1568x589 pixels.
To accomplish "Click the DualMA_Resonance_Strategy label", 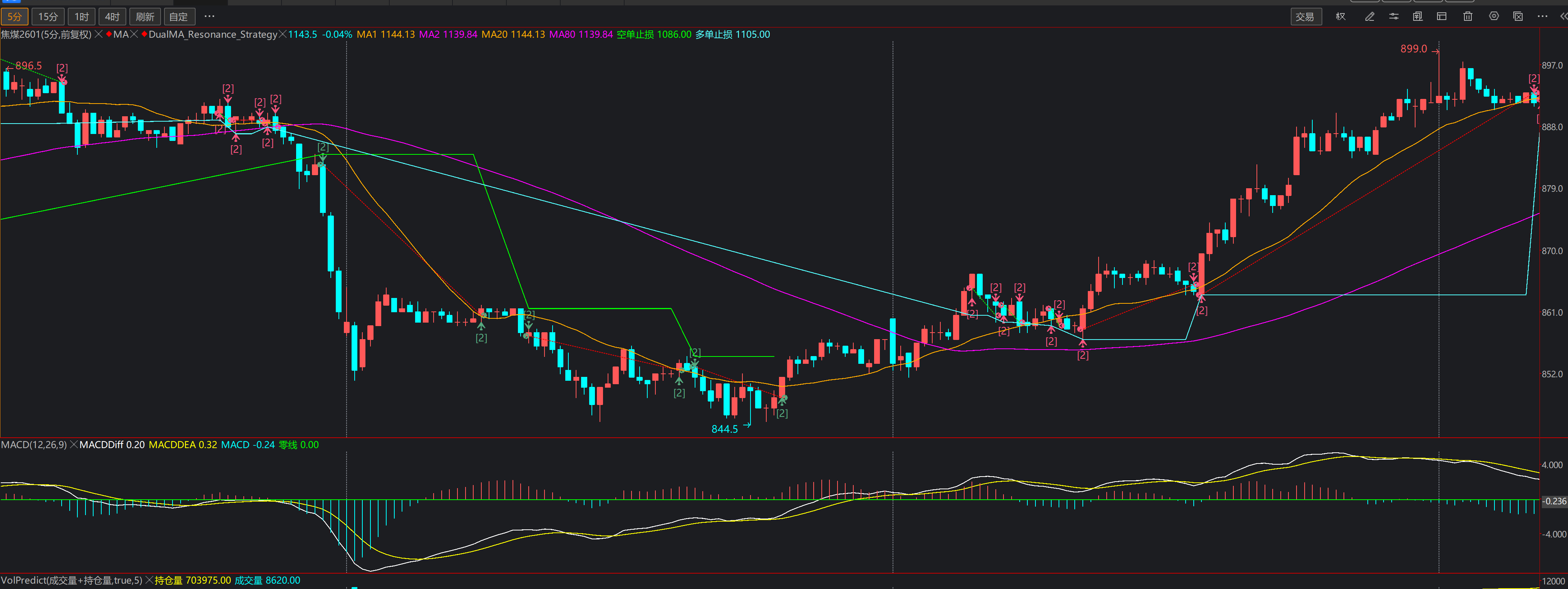I will (x=213, y=35).
